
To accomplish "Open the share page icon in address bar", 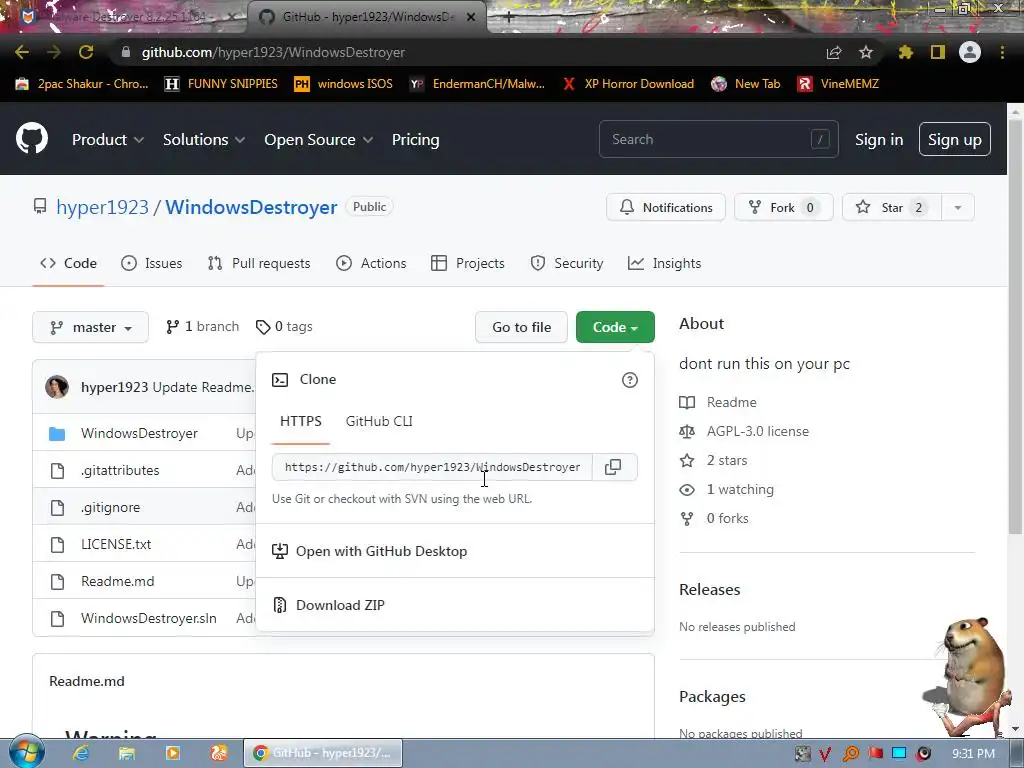I will tap(834, 52).
